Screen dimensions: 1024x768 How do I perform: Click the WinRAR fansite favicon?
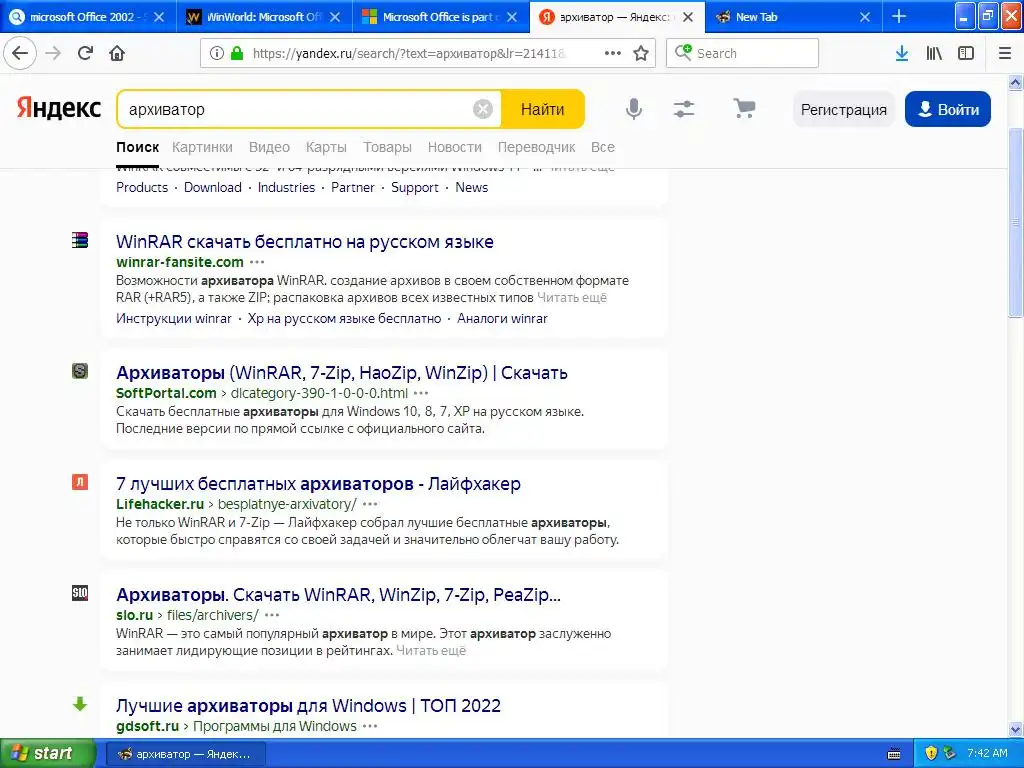point(80,240)
